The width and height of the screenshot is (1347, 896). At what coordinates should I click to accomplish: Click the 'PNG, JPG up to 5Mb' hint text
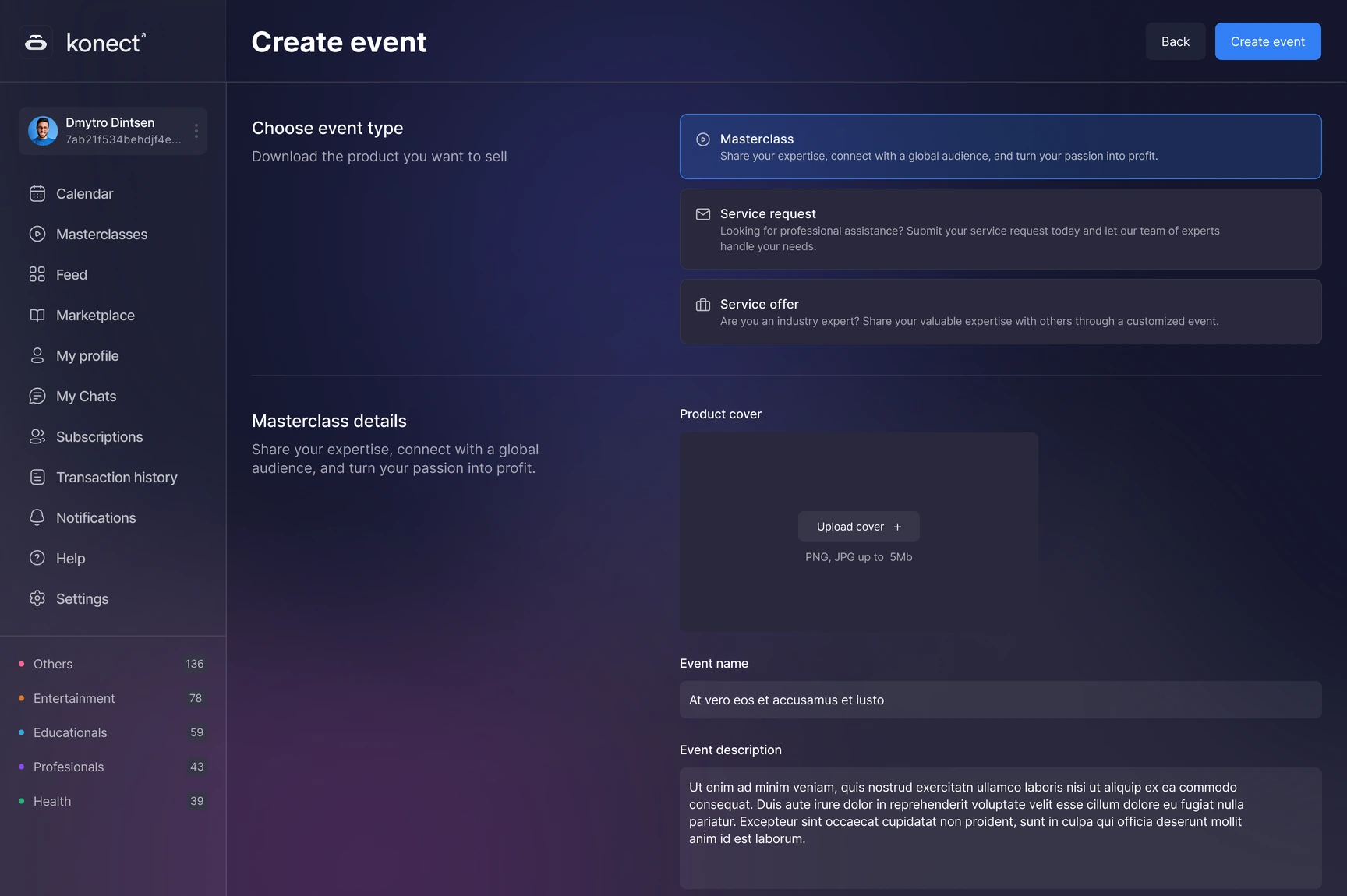tap(859, 557)
